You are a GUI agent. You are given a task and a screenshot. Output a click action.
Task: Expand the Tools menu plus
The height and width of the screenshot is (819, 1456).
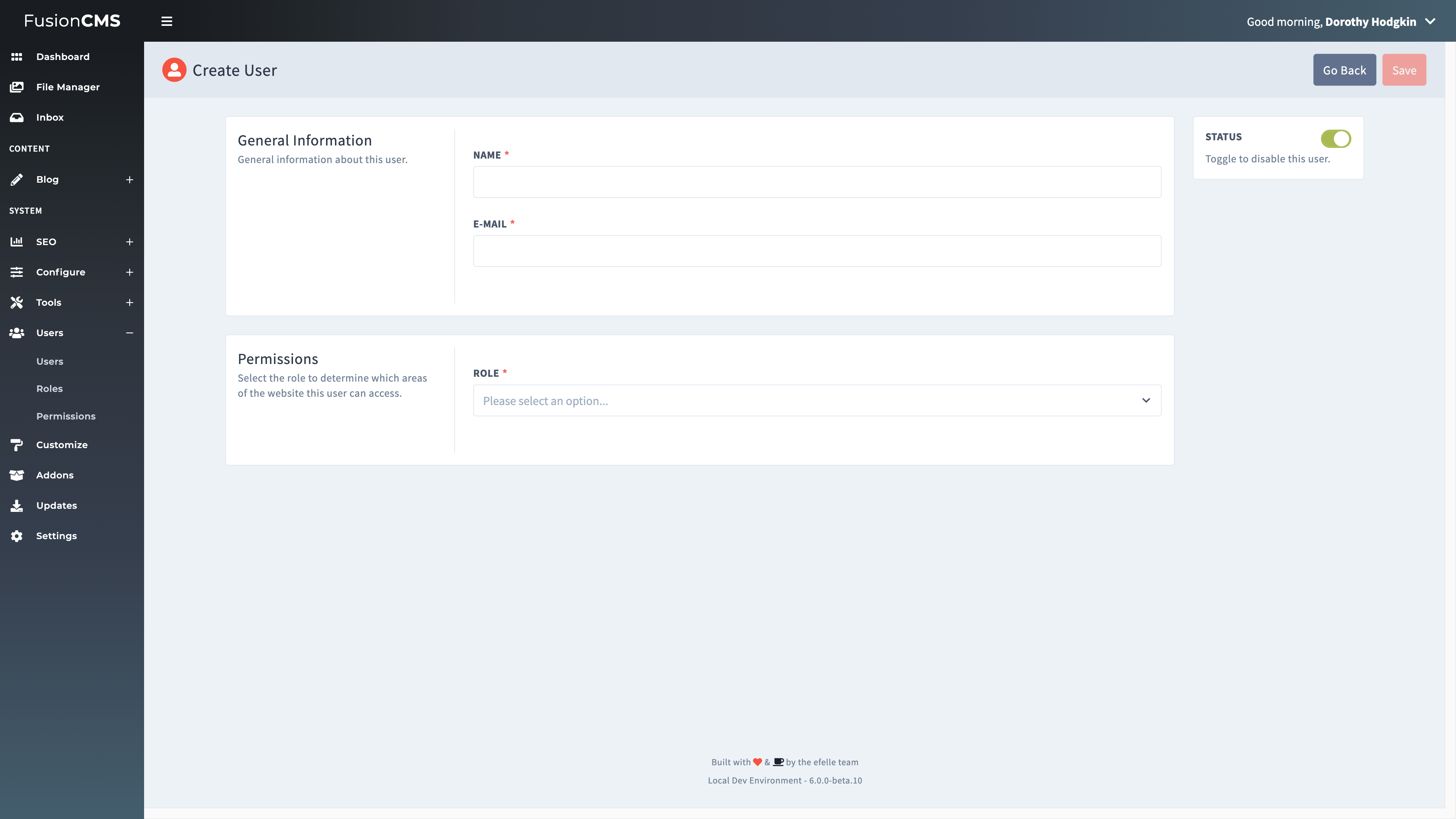(130, 302)
